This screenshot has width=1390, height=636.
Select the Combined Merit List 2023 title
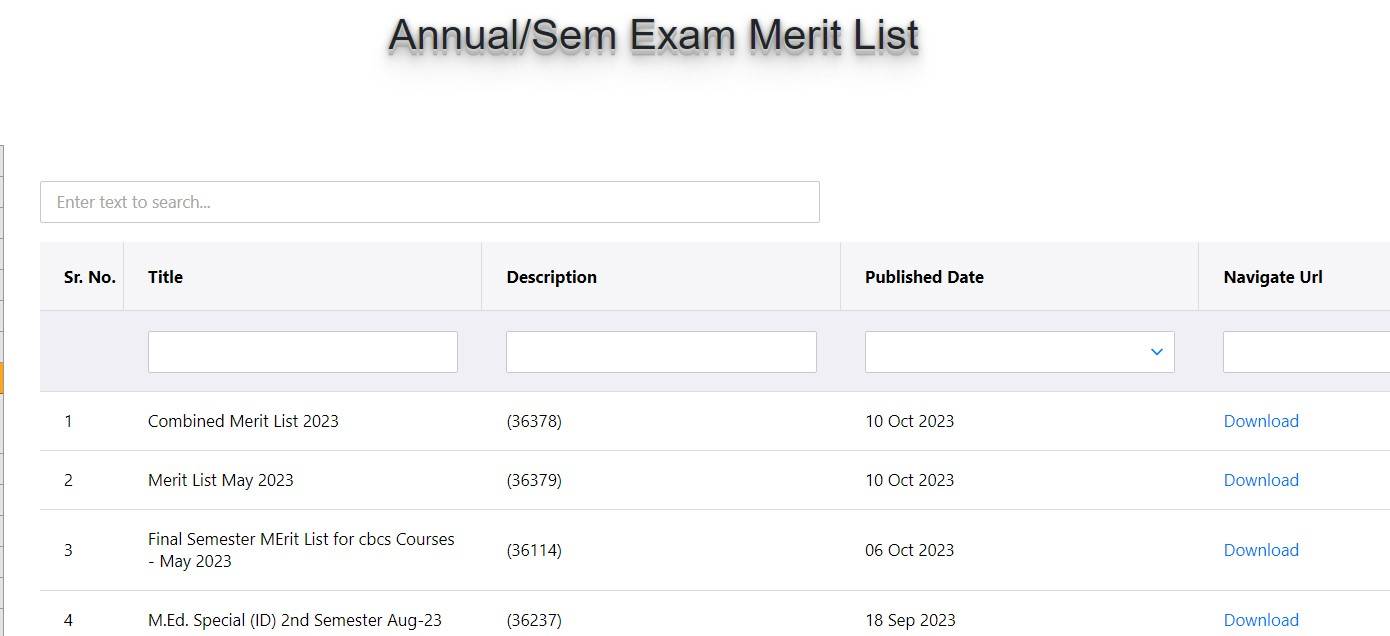coord(243,421)
